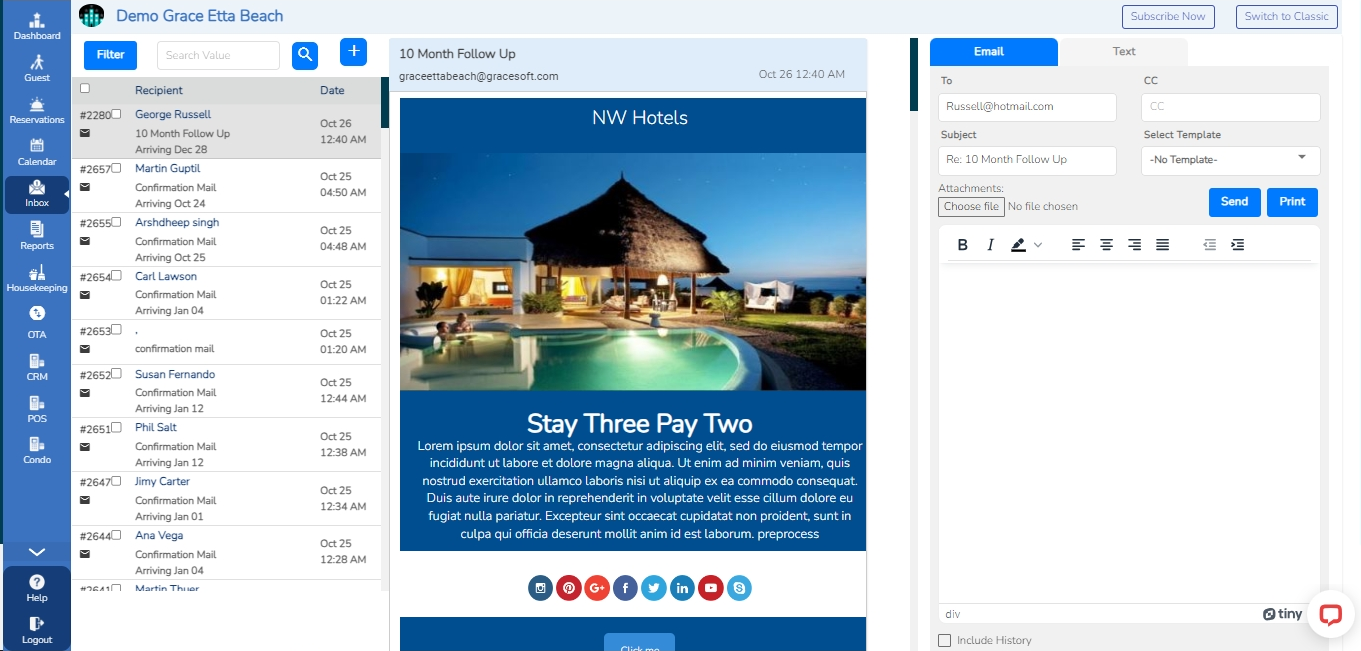Click the magnifier search button

point(305,55)
